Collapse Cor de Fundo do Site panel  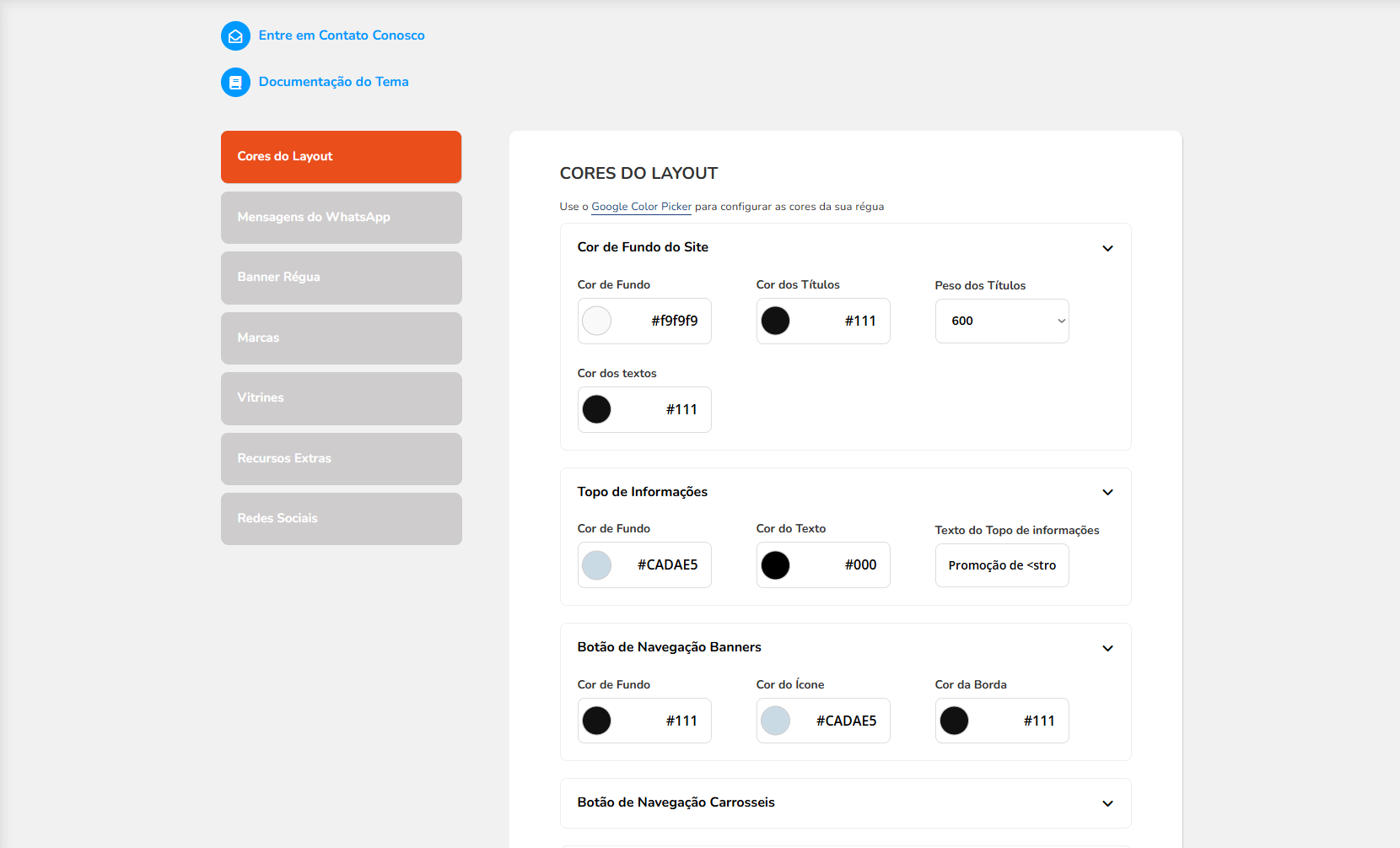1107,248
